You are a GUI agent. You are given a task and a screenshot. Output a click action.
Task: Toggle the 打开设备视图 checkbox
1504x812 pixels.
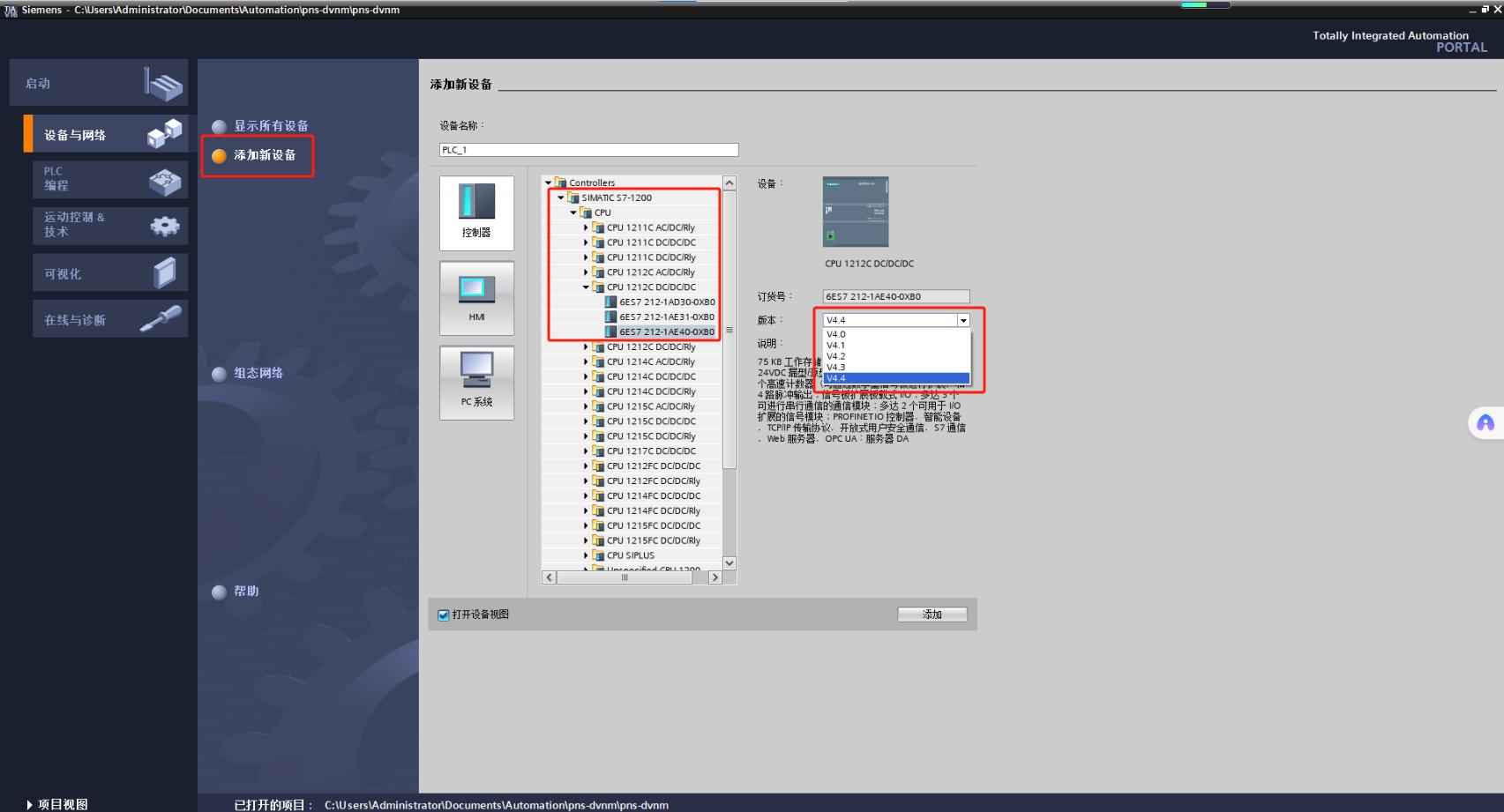pos(443,615)
